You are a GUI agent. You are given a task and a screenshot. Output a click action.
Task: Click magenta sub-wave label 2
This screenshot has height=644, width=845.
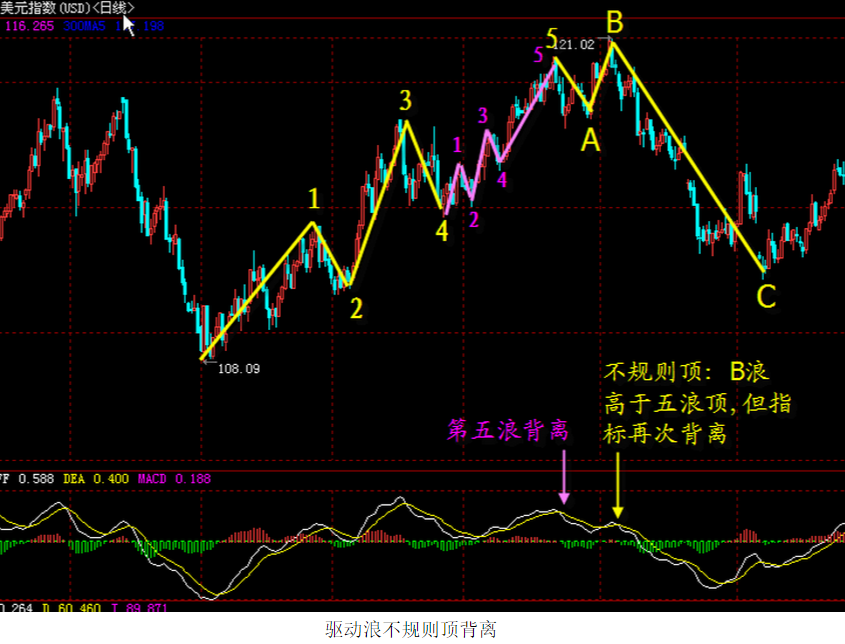click(474, 219)
